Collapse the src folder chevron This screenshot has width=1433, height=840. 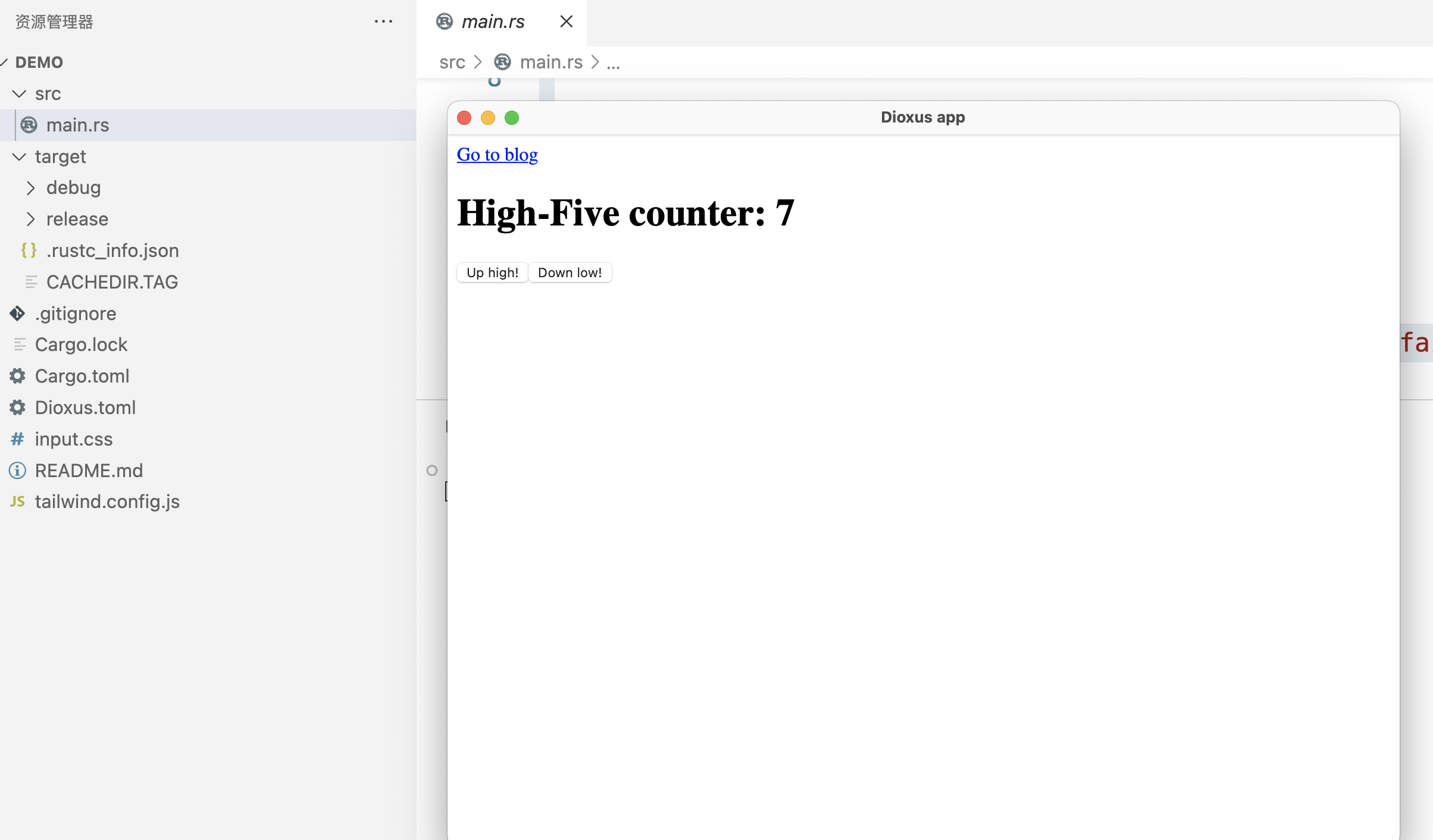point(19,93)
